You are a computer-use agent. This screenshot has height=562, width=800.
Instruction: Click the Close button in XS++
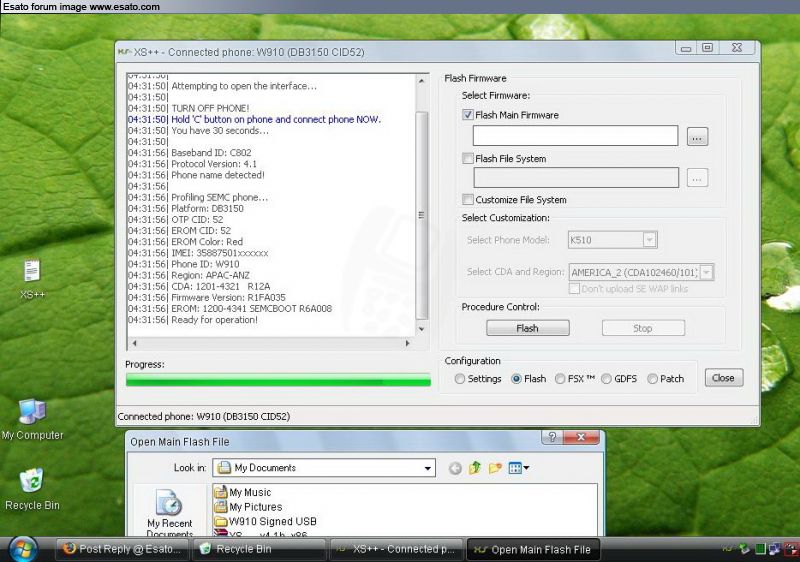723,378
